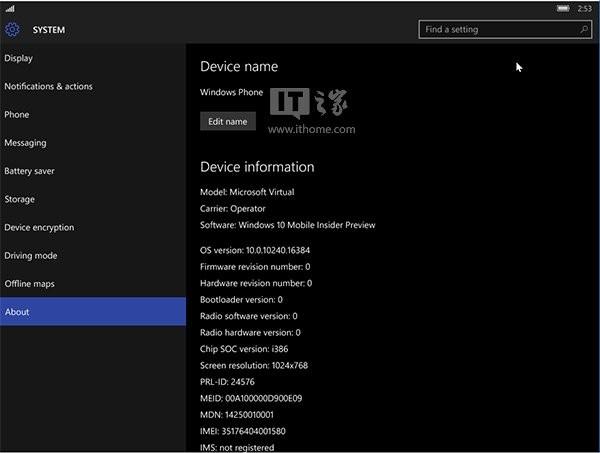Image resolution: width=600 pixels, height=453 pixels.
Task: Click the SYSTEM header title
Action: click(x=49, y=30)
